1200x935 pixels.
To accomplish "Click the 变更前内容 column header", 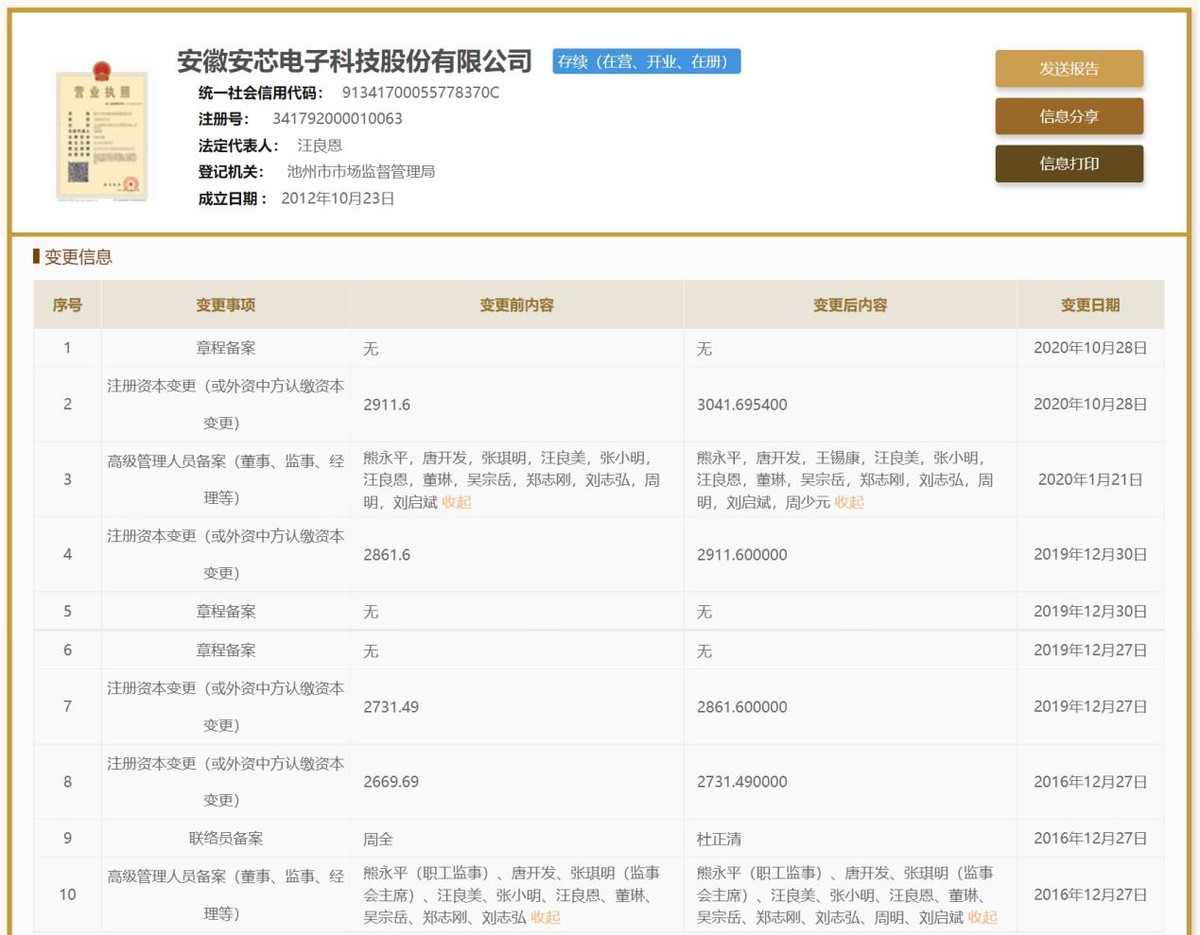I will [516, 305].
